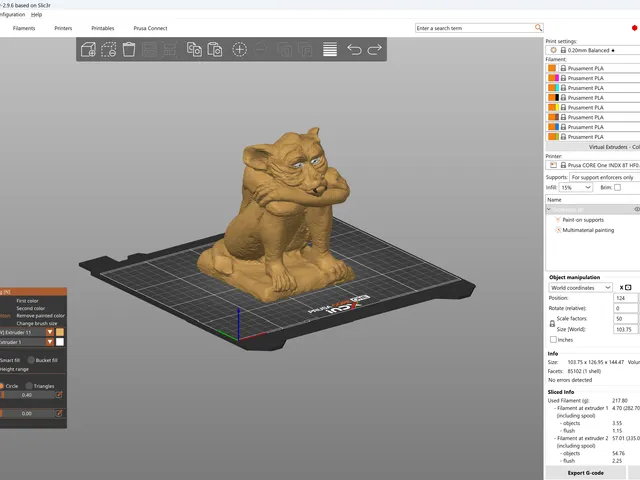Click the Virtual Extruders button

(x=593, y=147)
